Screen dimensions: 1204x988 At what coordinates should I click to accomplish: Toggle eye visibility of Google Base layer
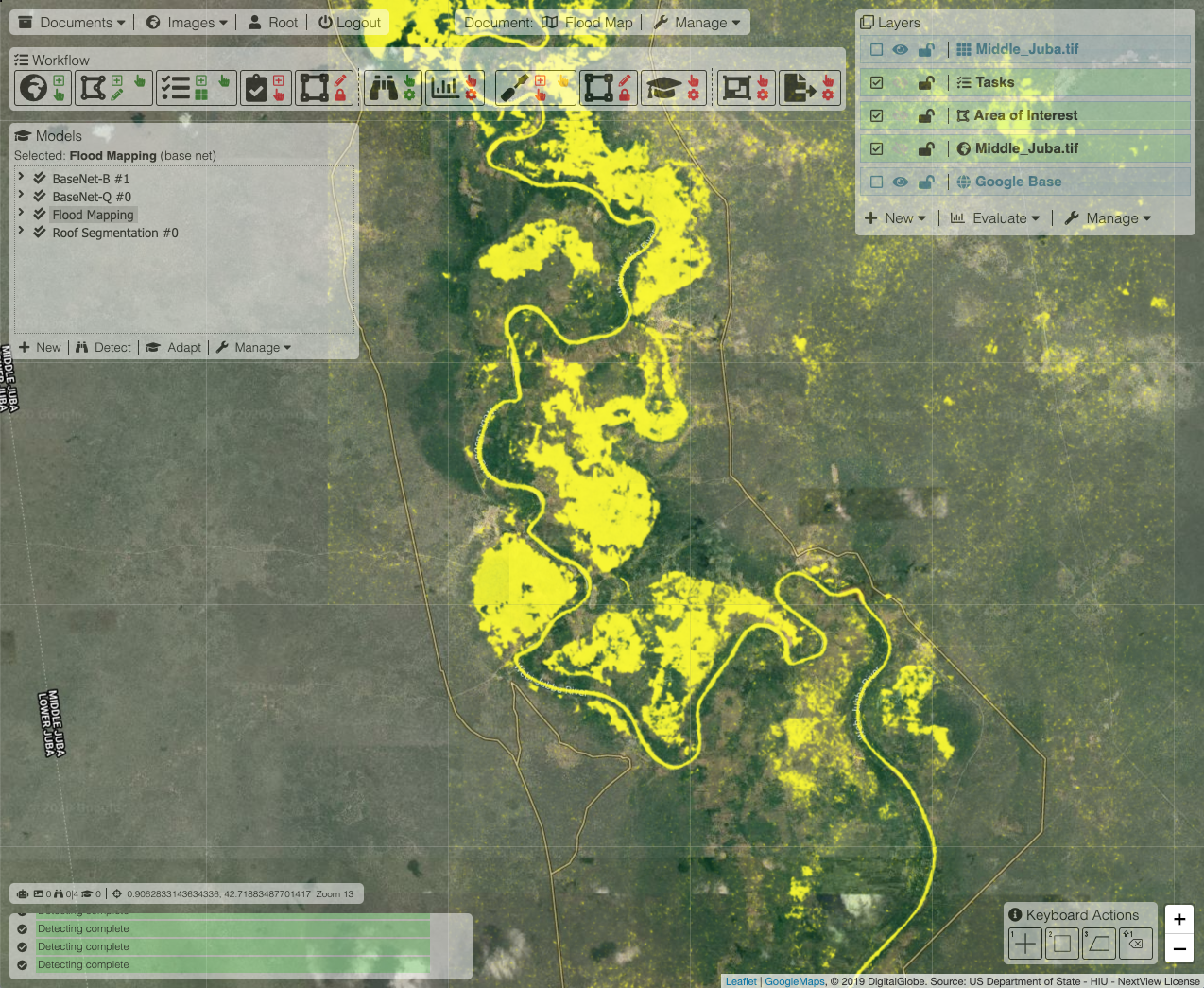coord(901,182)
